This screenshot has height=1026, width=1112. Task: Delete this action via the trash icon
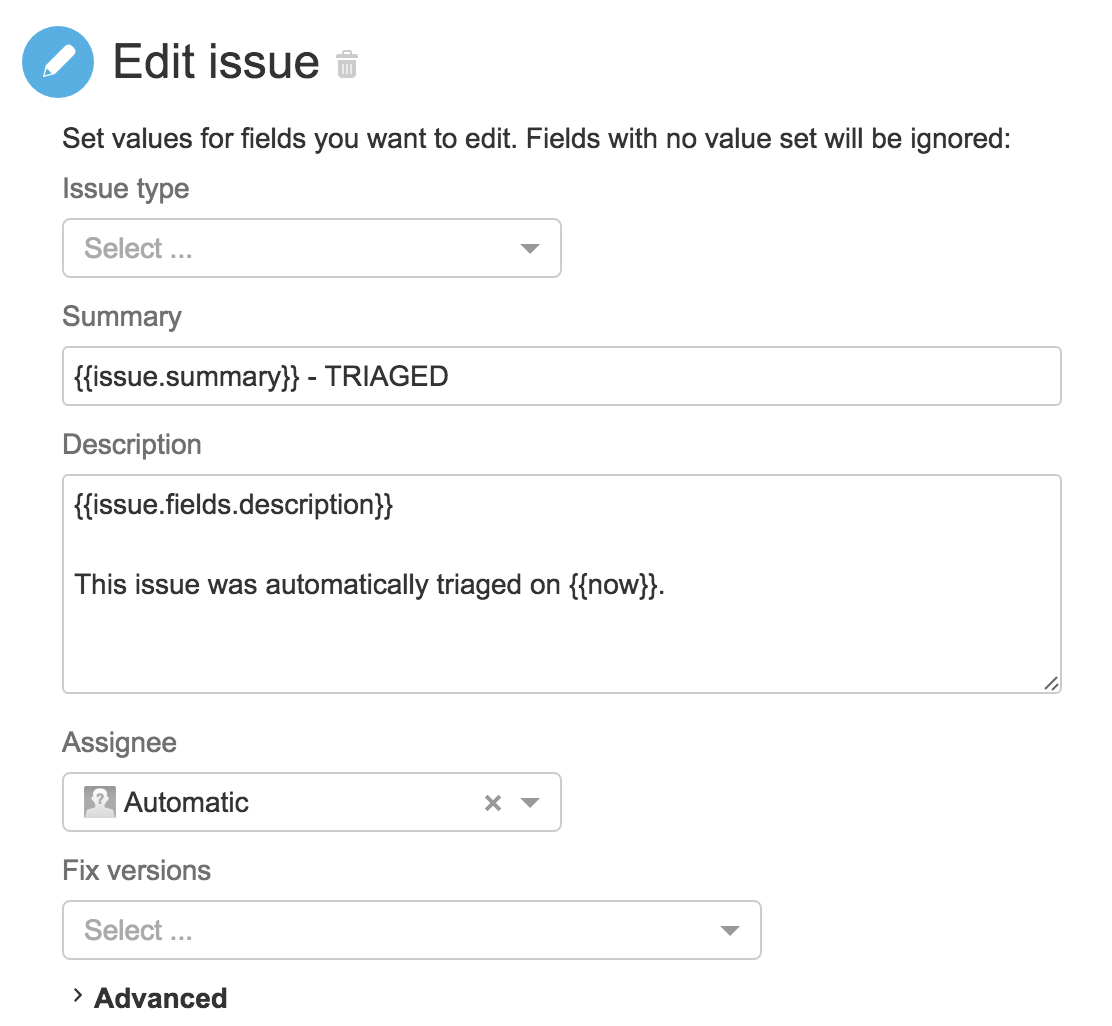pos(347,64)
